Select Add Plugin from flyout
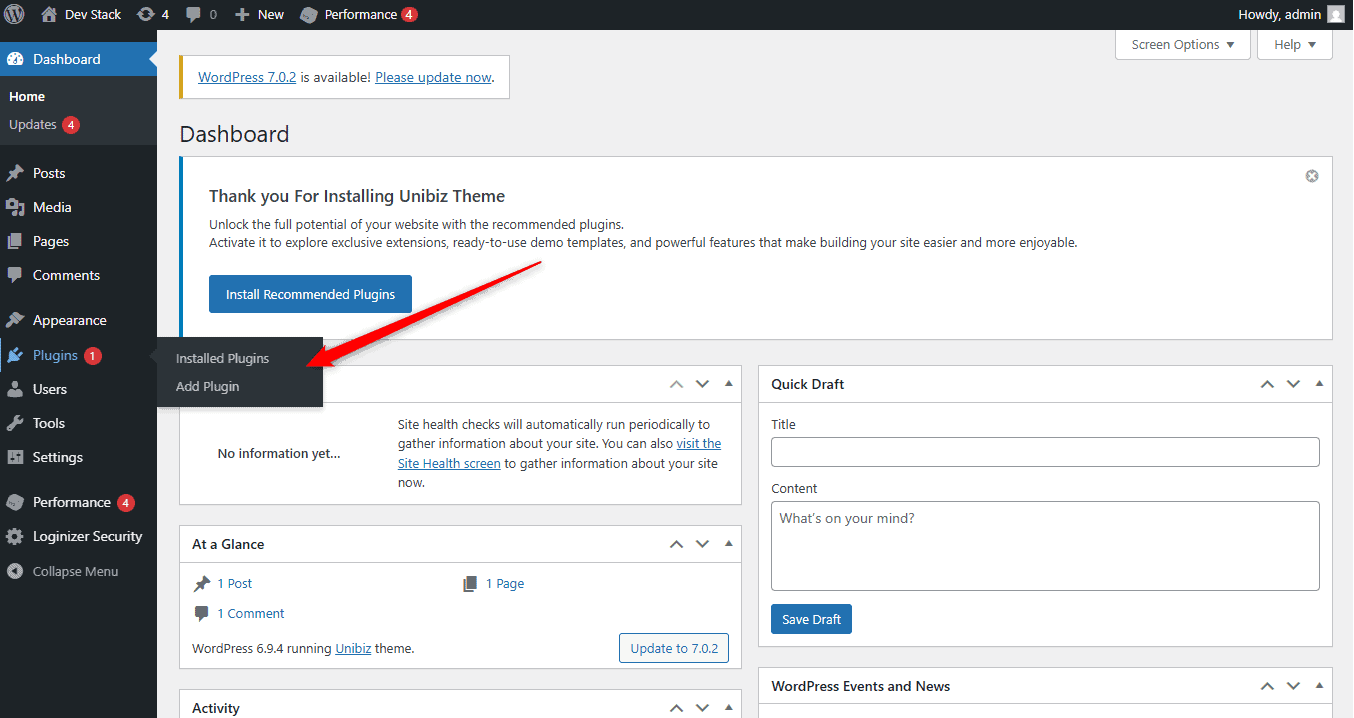 tap(207, 386)
